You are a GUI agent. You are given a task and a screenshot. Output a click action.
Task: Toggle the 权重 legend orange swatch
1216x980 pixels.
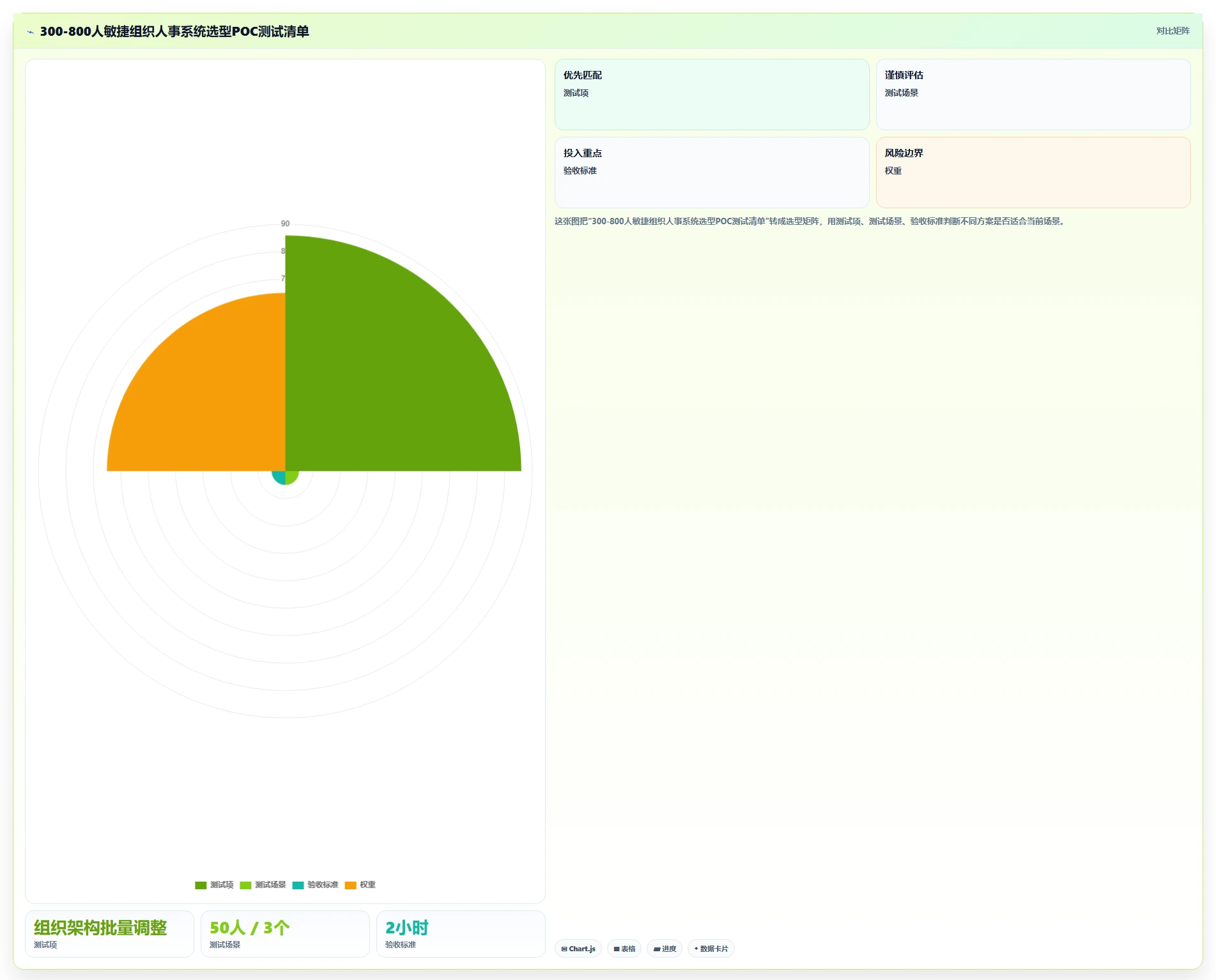click(350, 885)
